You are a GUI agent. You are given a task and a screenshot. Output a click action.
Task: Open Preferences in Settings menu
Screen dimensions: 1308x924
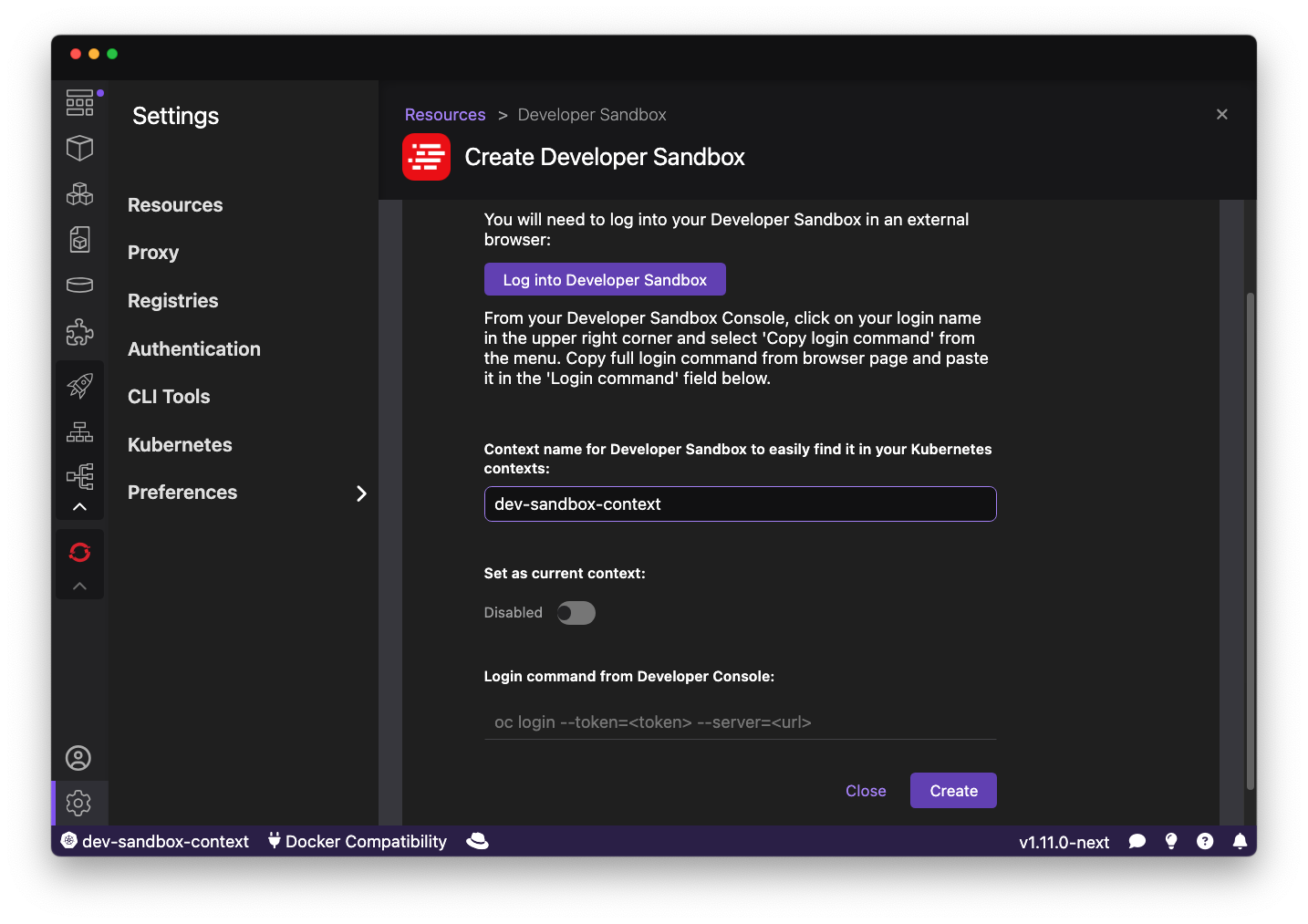coord(182,493)
